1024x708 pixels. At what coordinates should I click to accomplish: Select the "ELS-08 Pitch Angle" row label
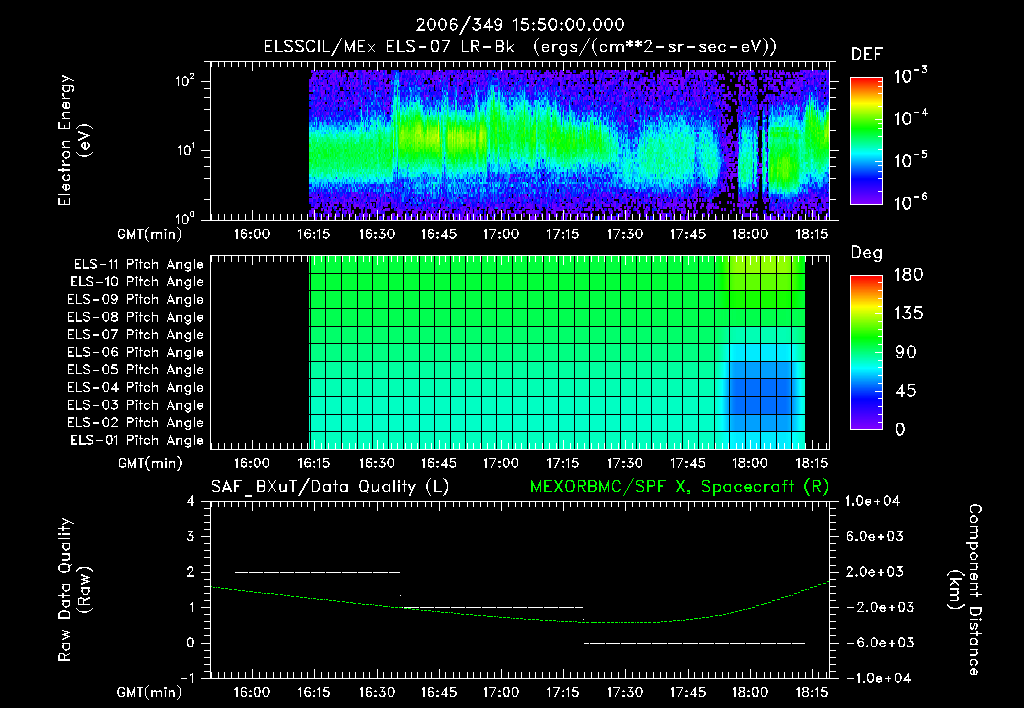coord(136,317)
